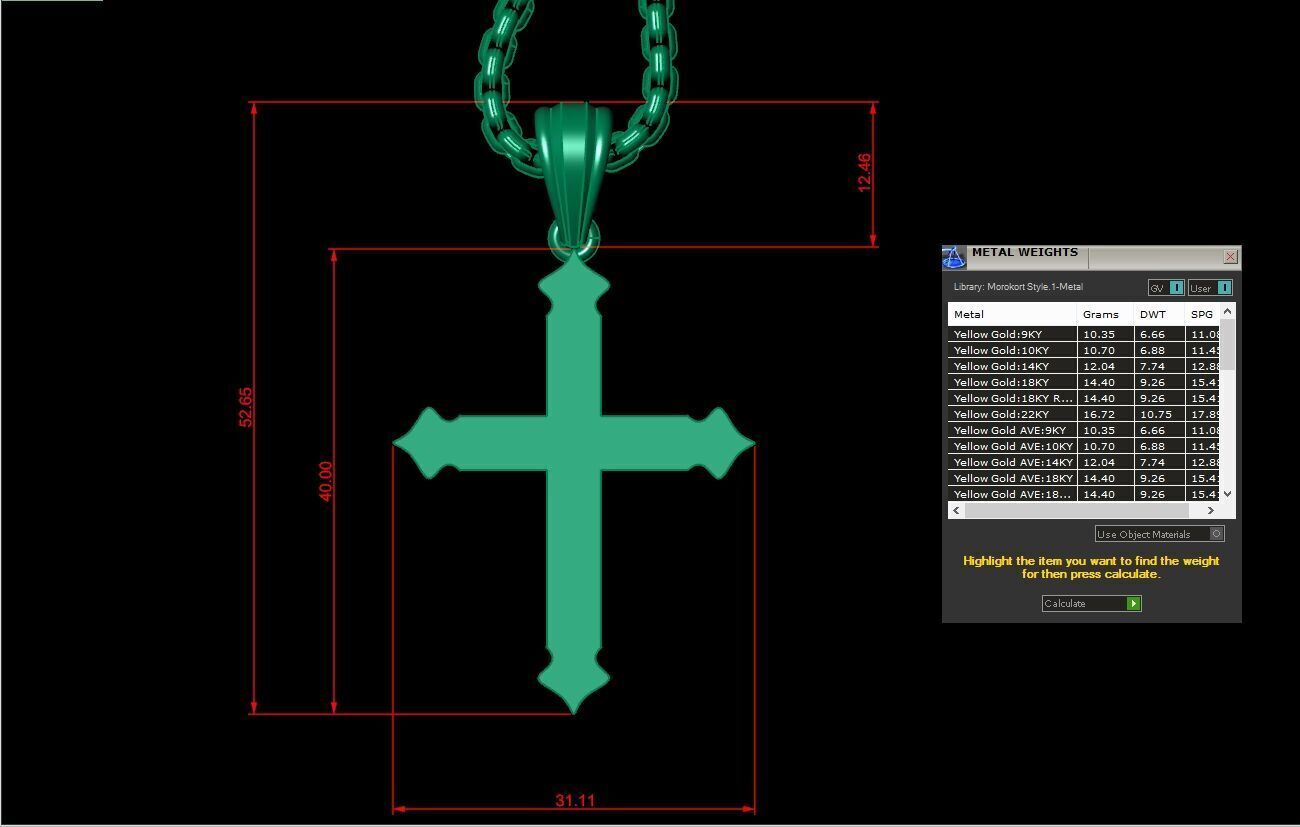Click the 31.11 width dimension label
Image resolution: width=1300 pixels, height=827 pixels.
575,800
